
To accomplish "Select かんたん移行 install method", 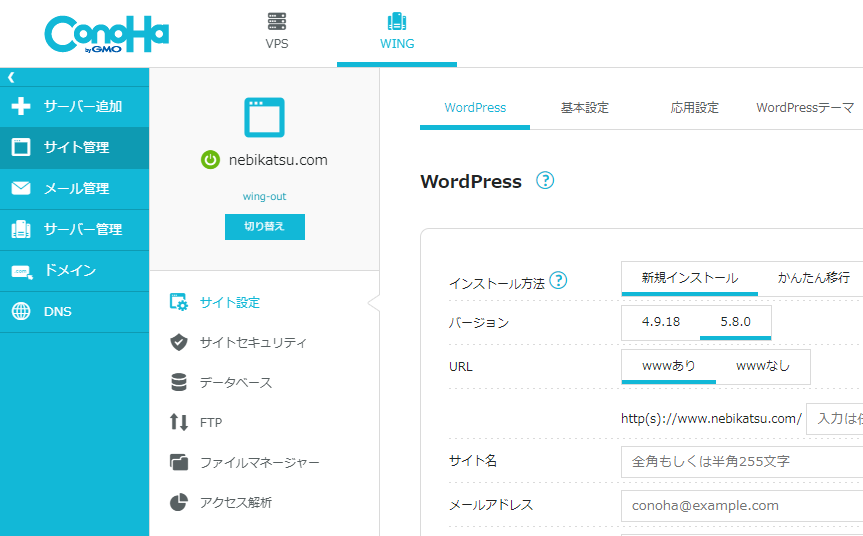I will 813,278.
